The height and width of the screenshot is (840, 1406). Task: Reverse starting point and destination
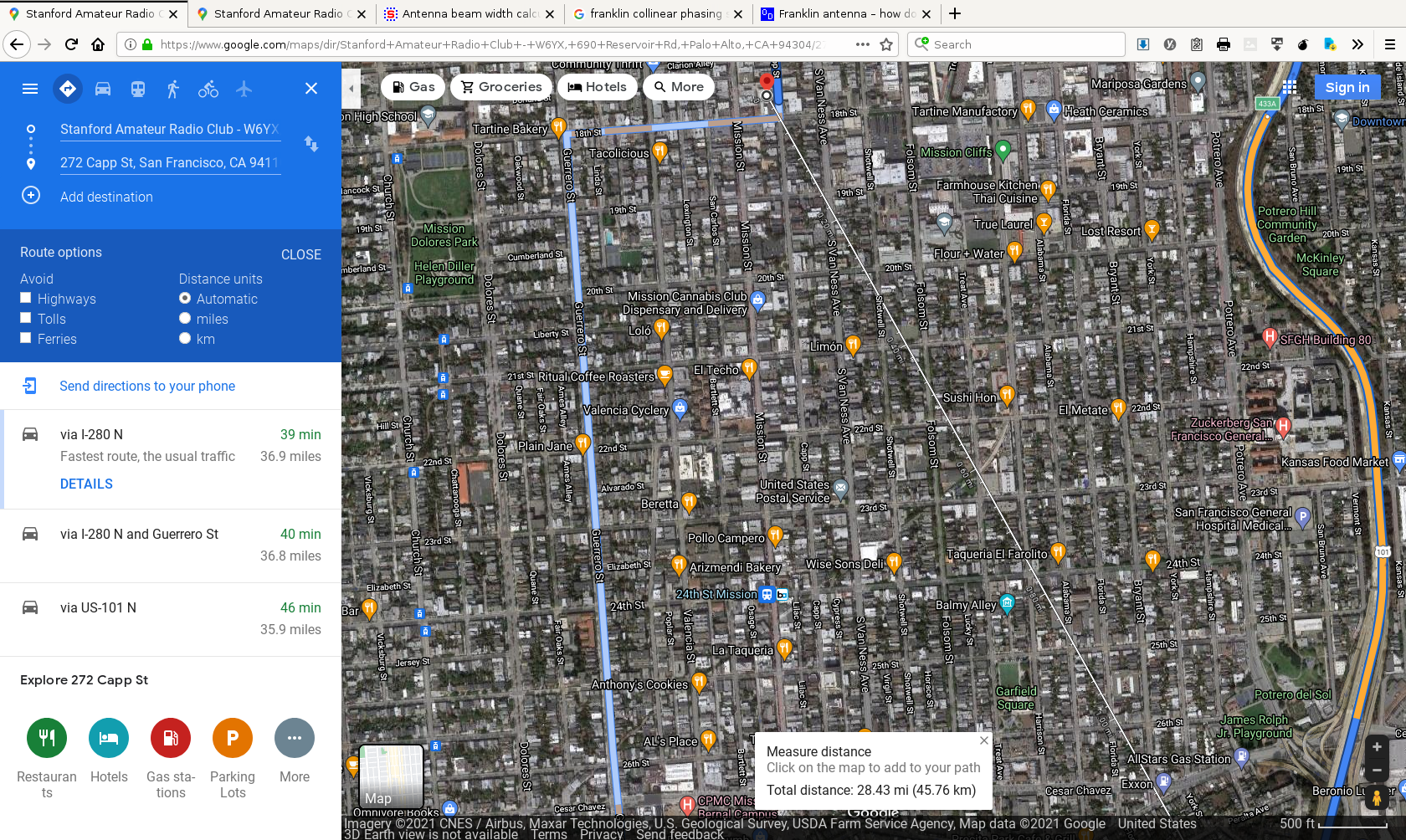311,144
